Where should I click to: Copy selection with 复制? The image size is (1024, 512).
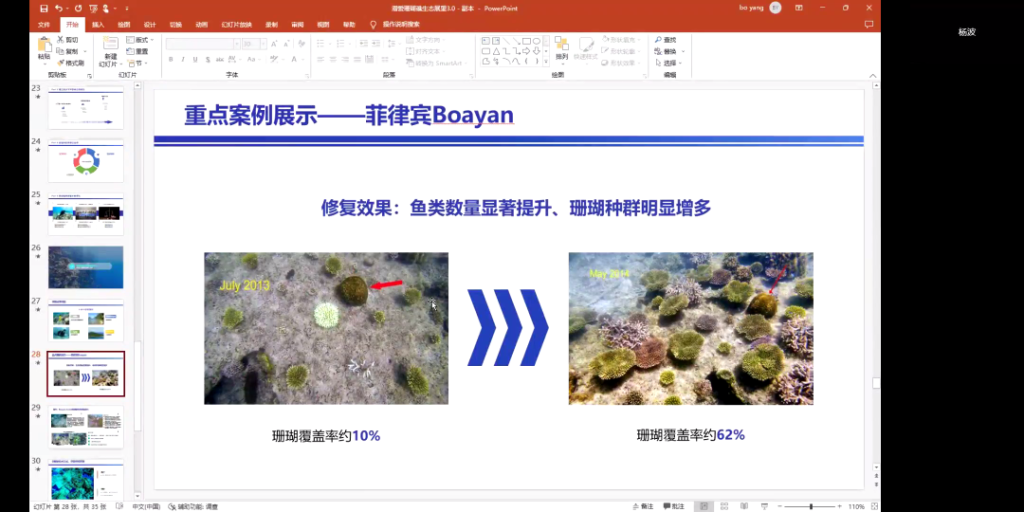68,51
